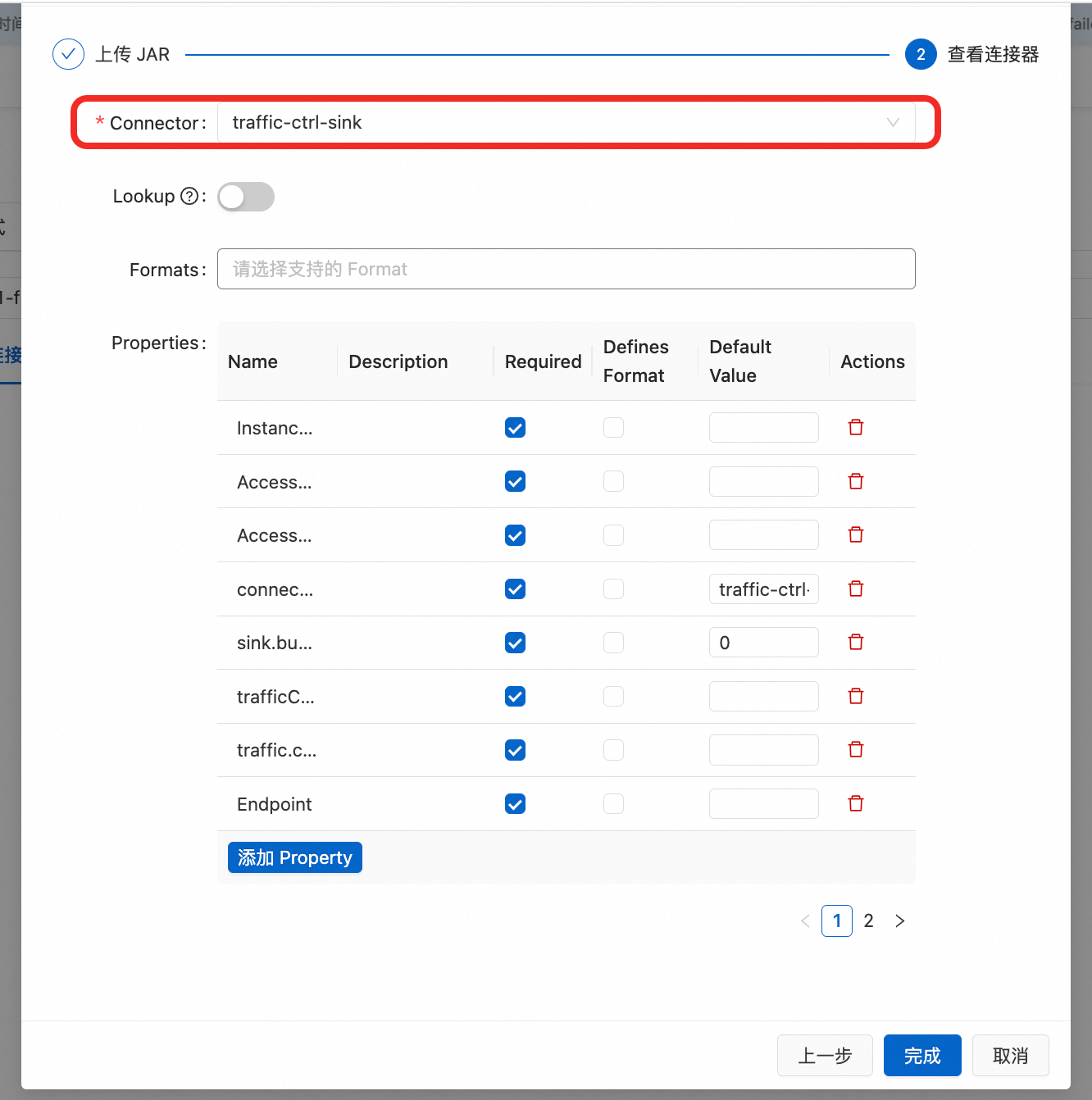
Task: Click Default Value field for first Access... row
Action: pyautogui.click(x=764, y=481)
